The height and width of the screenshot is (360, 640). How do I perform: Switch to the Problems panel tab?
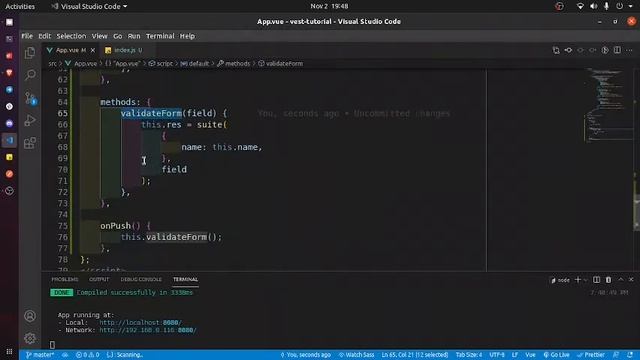[x=64, y=279]
